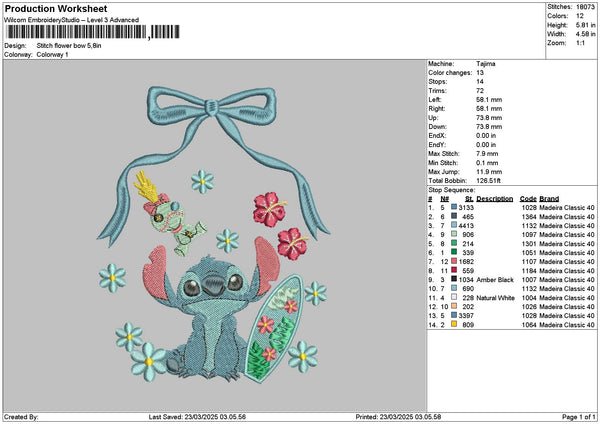Select the dark green swatch beside 339 stitches

tap(454, 252)
